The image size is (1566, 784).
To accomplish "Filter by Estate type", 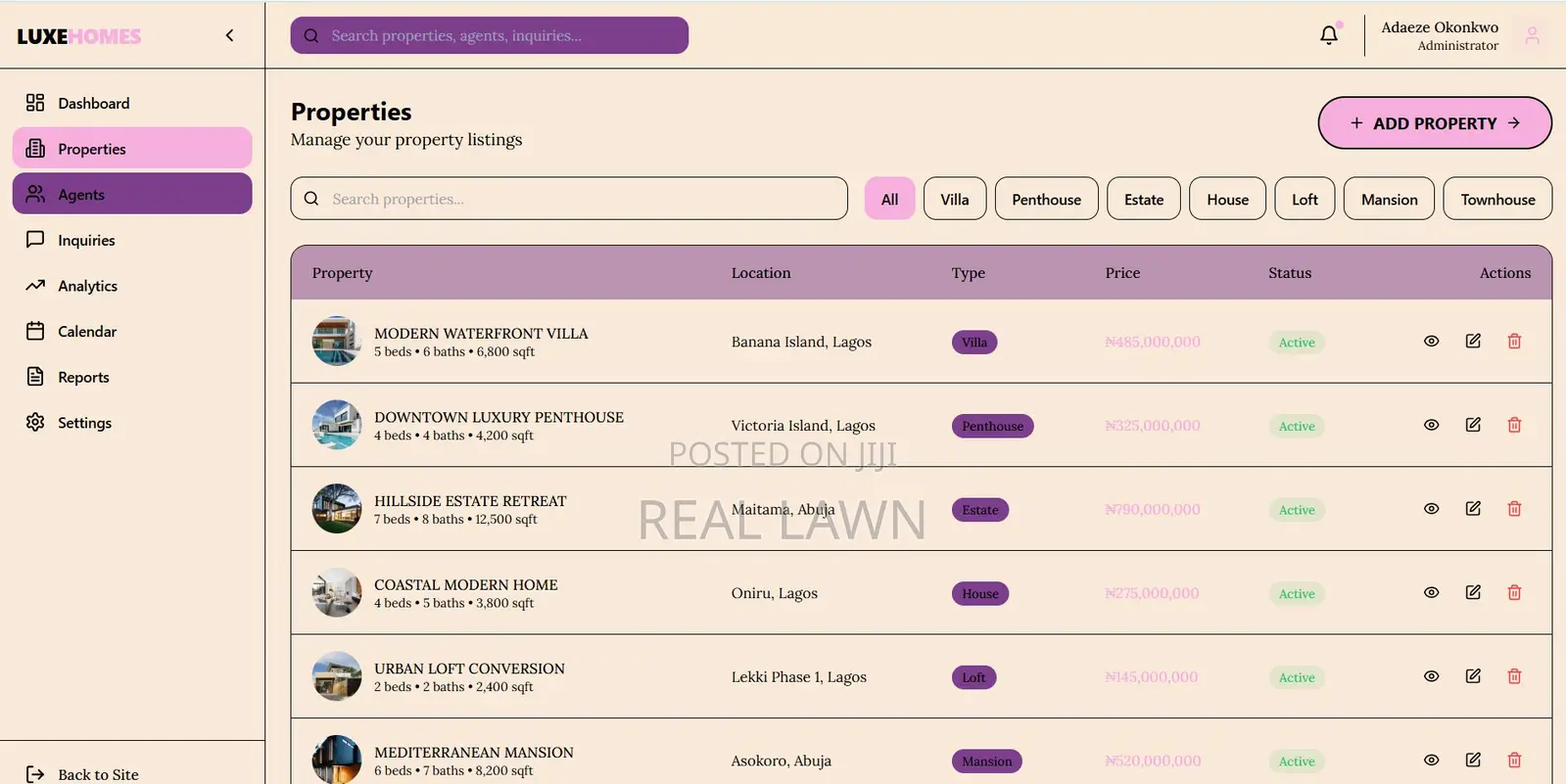I will pyautogui.click(x=1144, y=199).
